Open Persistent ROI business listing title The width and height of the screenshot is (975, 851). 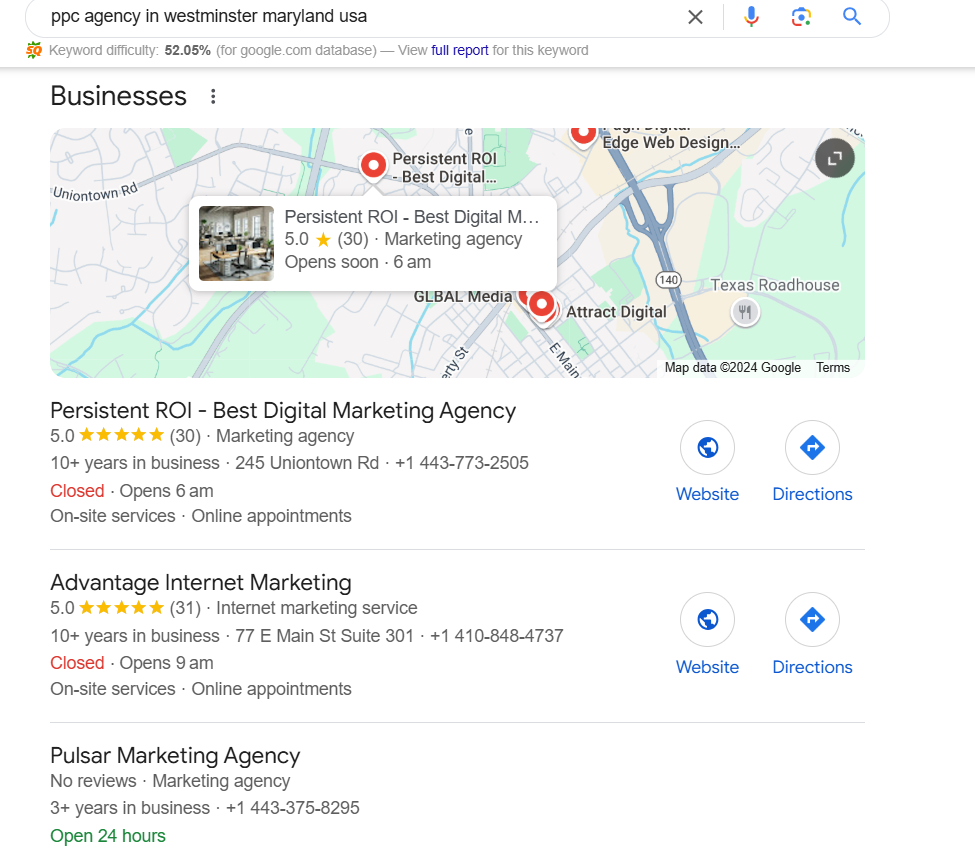tap(283, 411)
